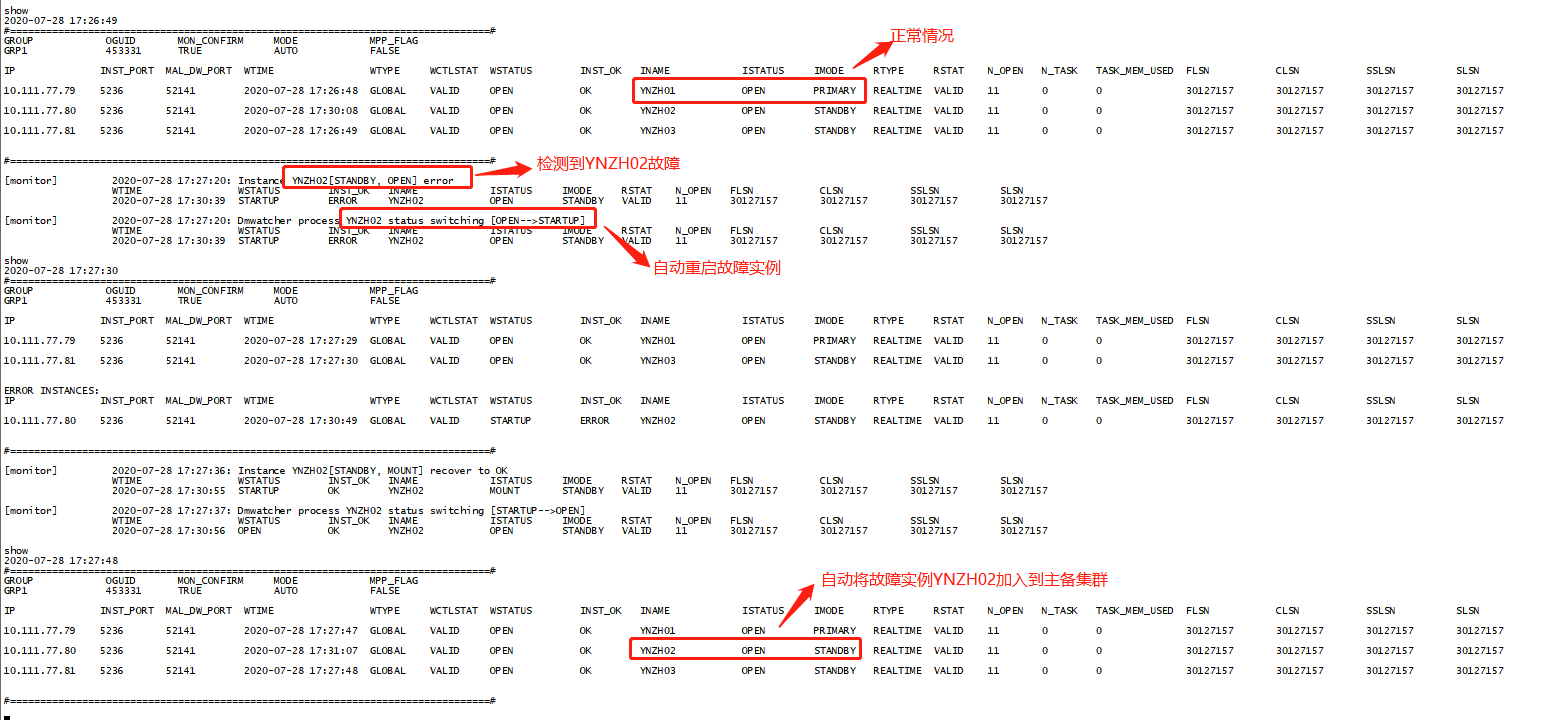
Task: Click STANDBY in the 17:30:08 WTIME row
Action: tap(835, 111)
